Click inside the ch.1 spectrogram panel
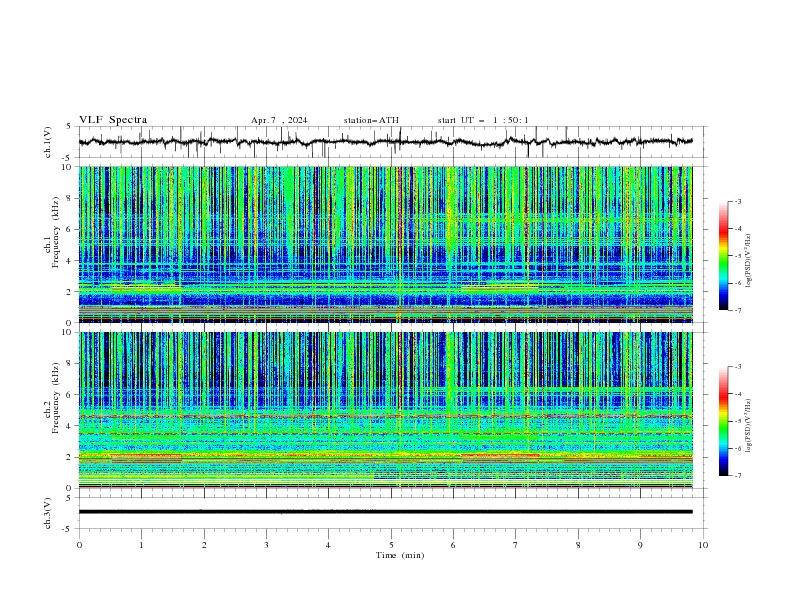The width and height of the screenshot is (792, 612). coord(386,244)
